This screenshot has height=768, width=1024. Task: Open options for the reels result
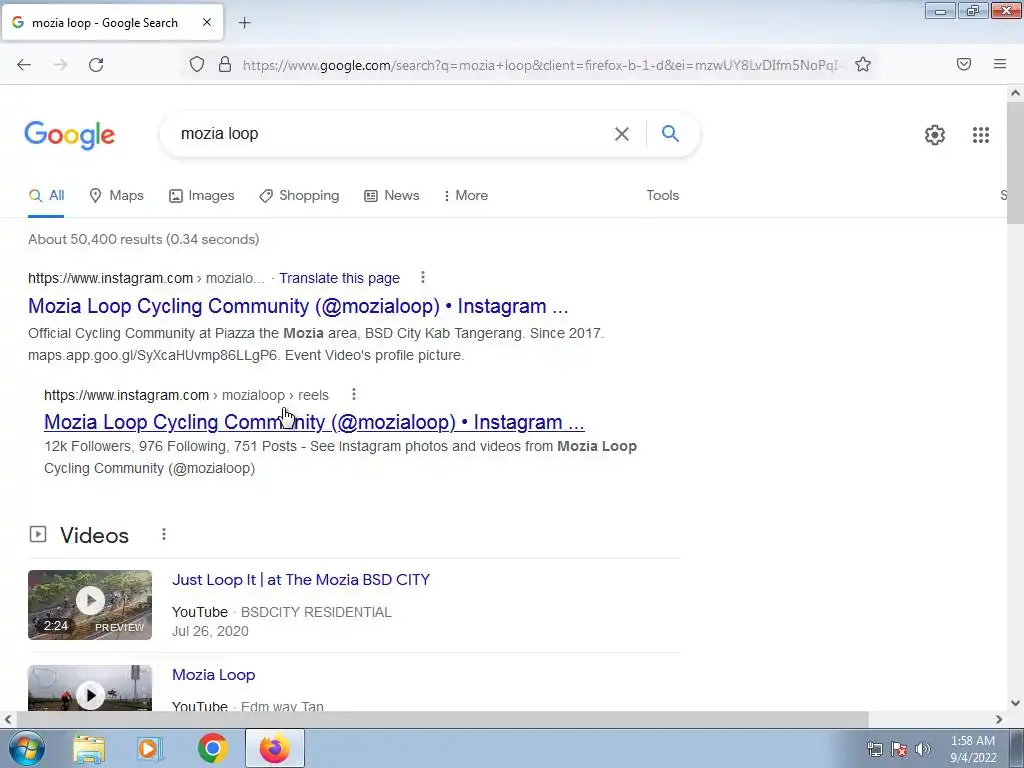(x=353, y=394)
